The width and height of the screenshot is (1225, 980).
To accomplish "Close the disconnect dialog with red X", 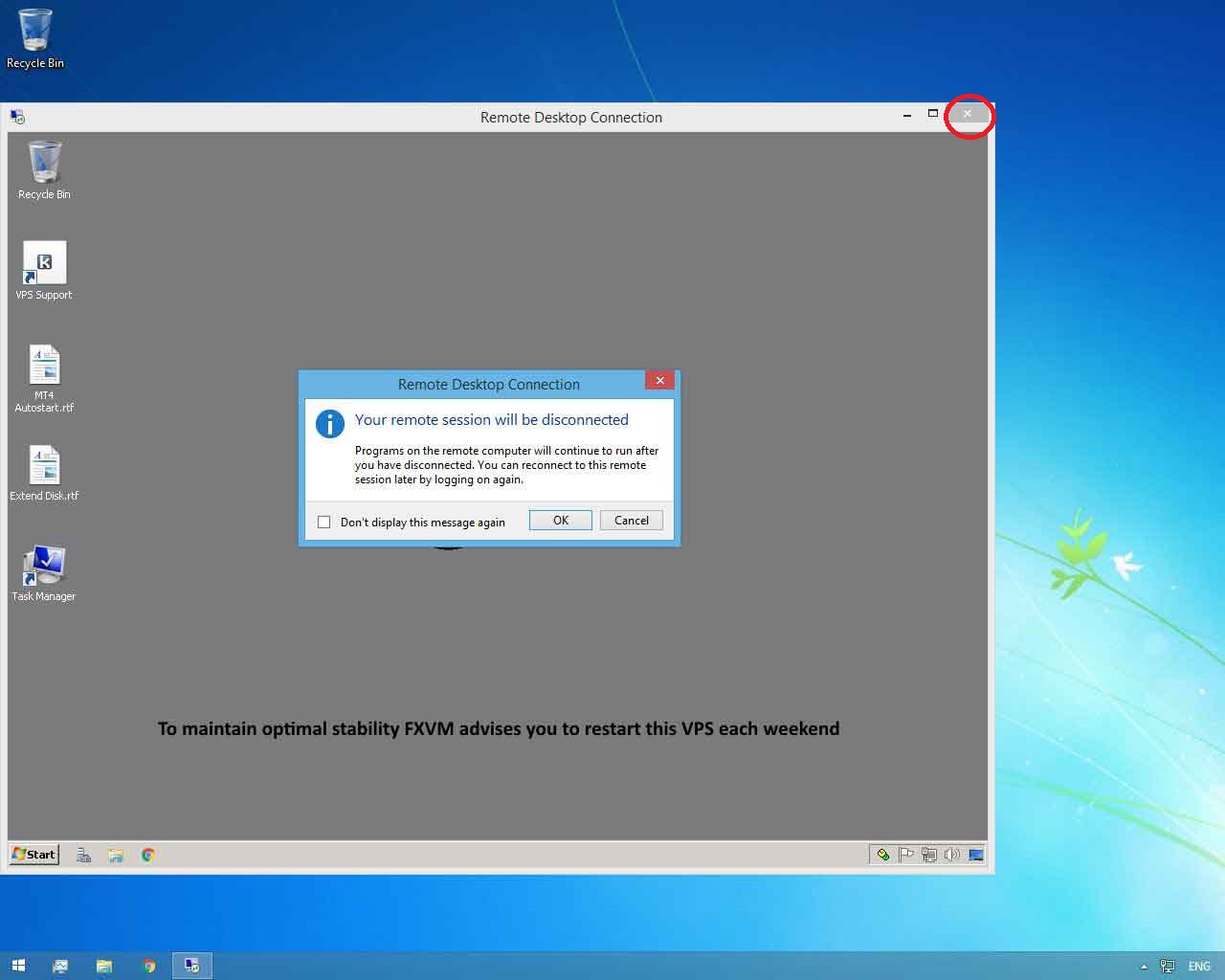I will 659,381.
